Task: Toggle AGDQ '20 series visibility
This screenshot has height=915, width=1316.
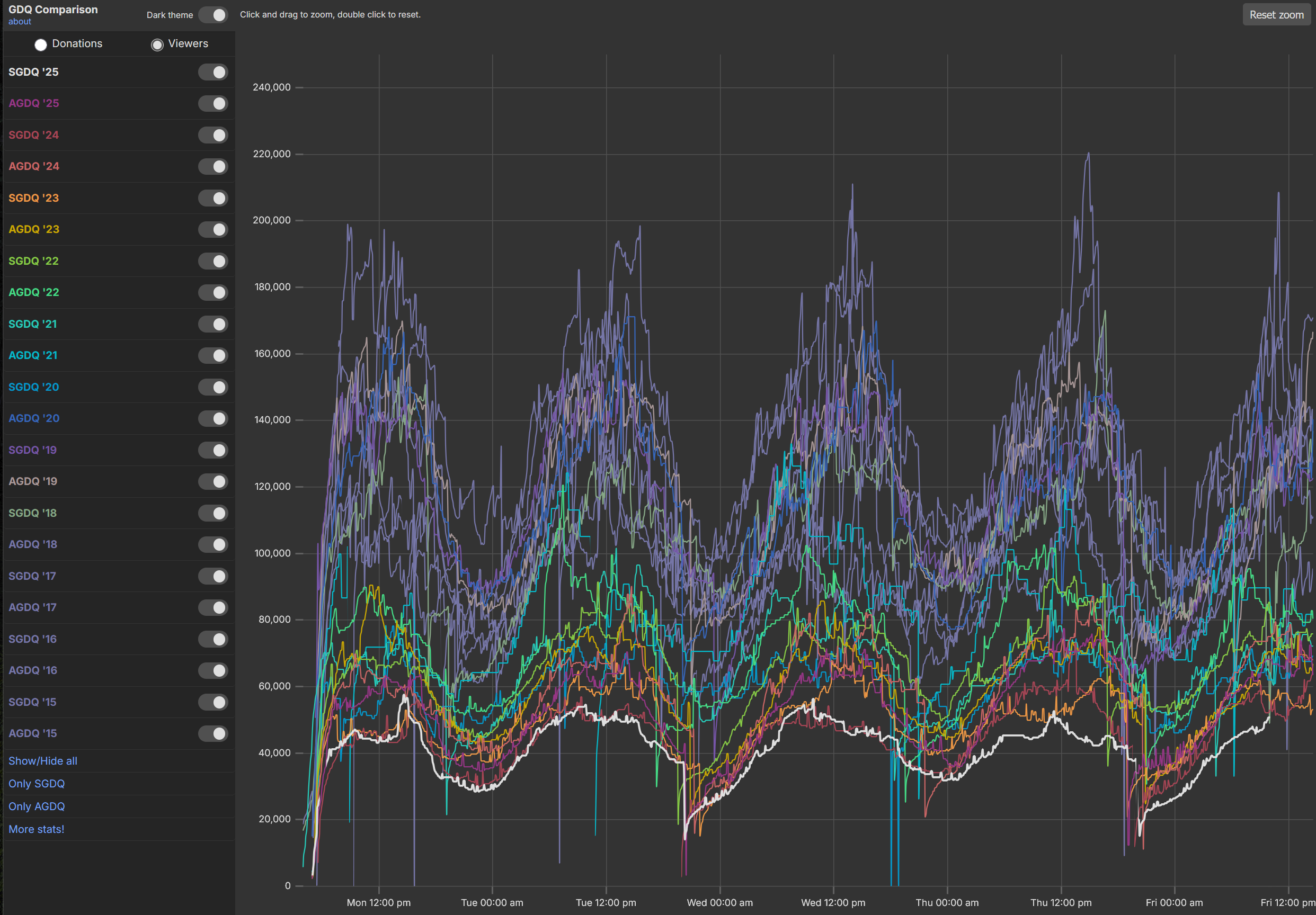Action: click(x=212, y=419)
